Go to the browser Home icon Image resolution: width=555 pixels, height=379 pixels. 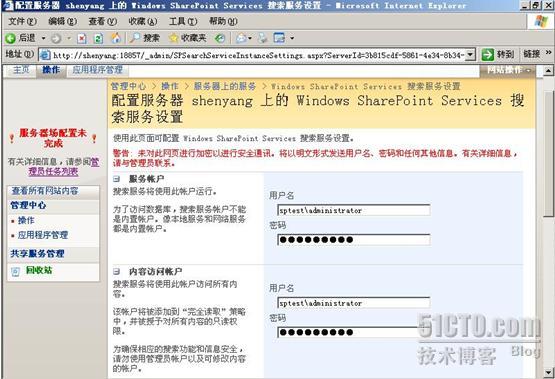[116, 38]
